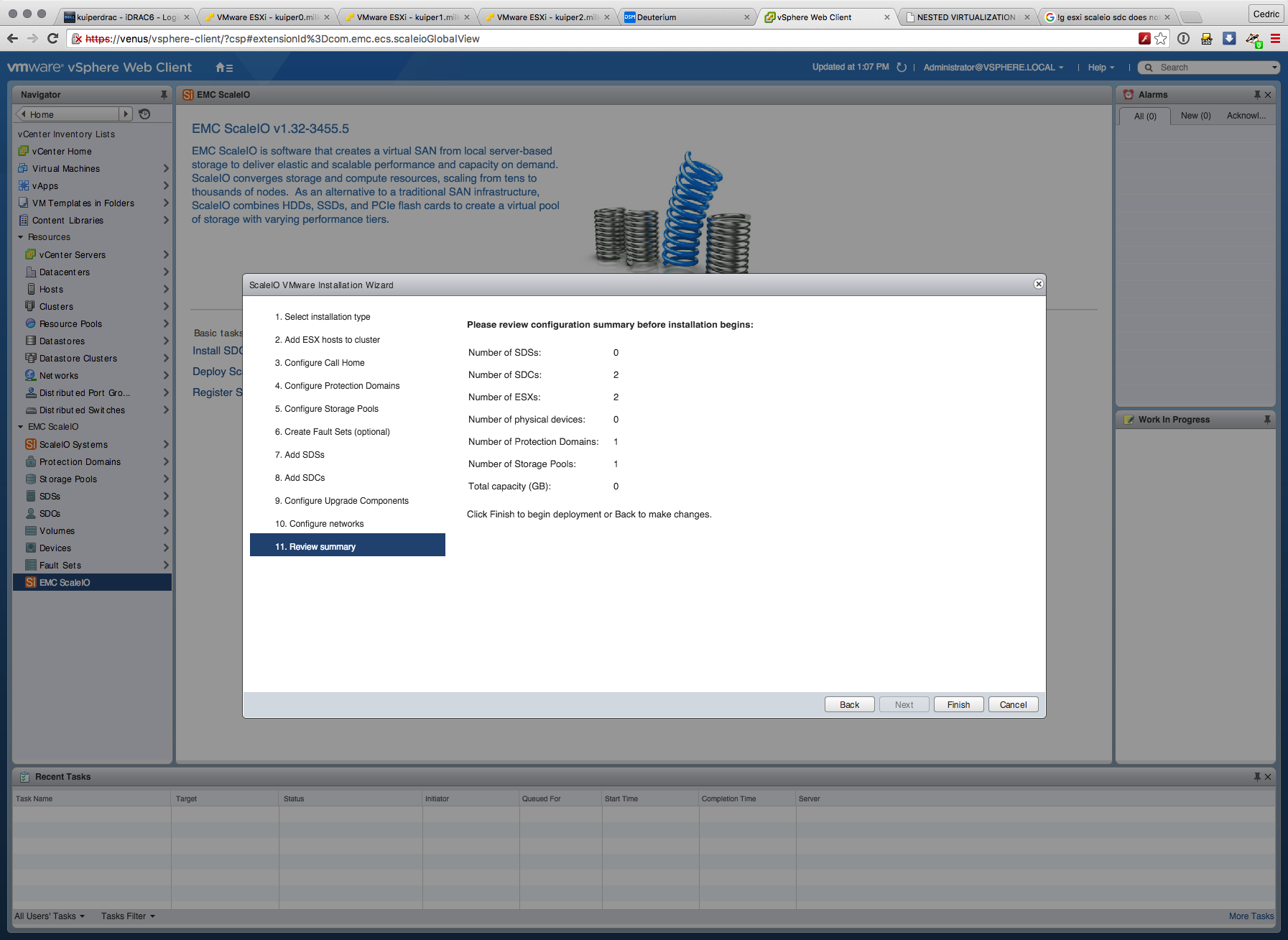
Task: Select Storage Pools in the navigator
Action: point(68,479)
